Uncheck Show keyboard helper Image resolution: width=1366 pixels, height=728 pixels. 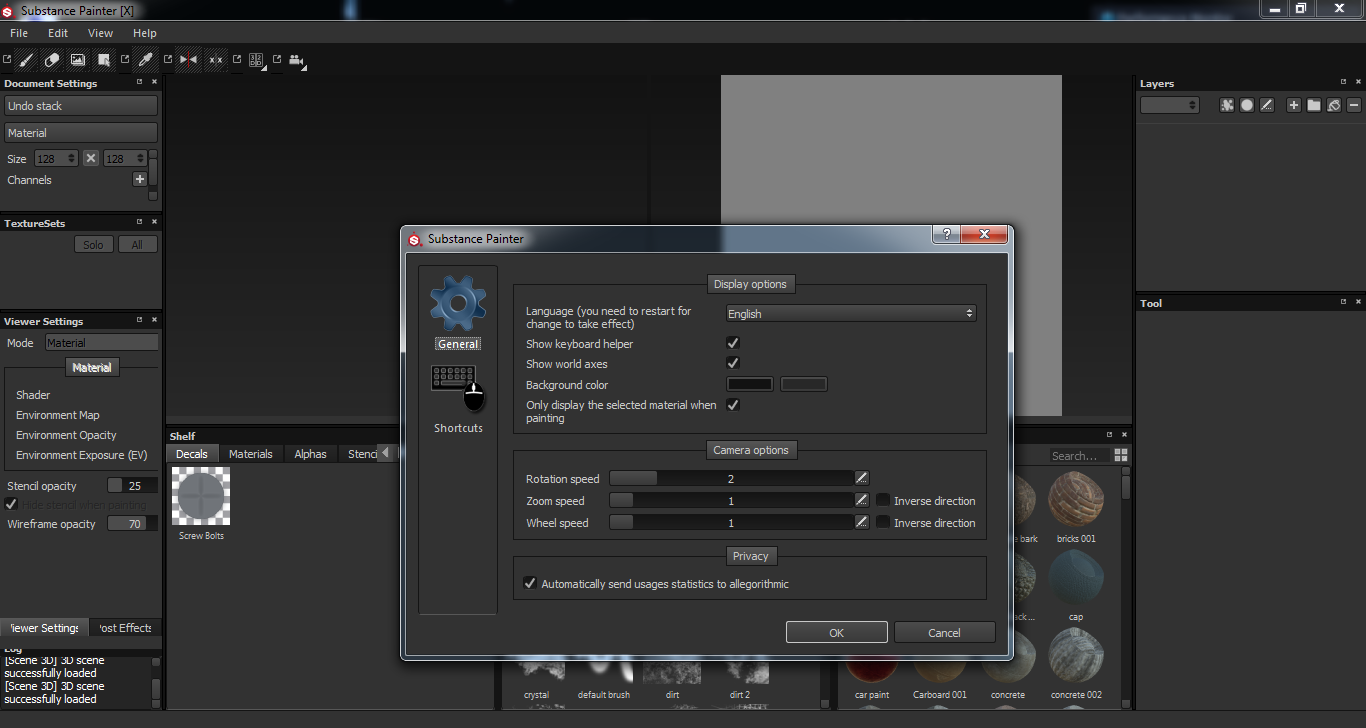click(733, 343)
